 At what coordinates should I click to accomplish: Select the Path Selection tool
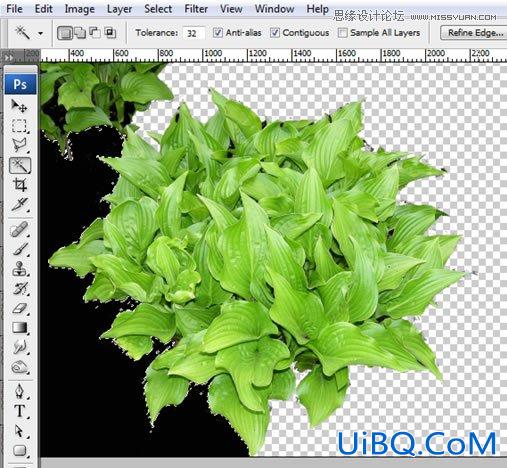pos(19,431)
